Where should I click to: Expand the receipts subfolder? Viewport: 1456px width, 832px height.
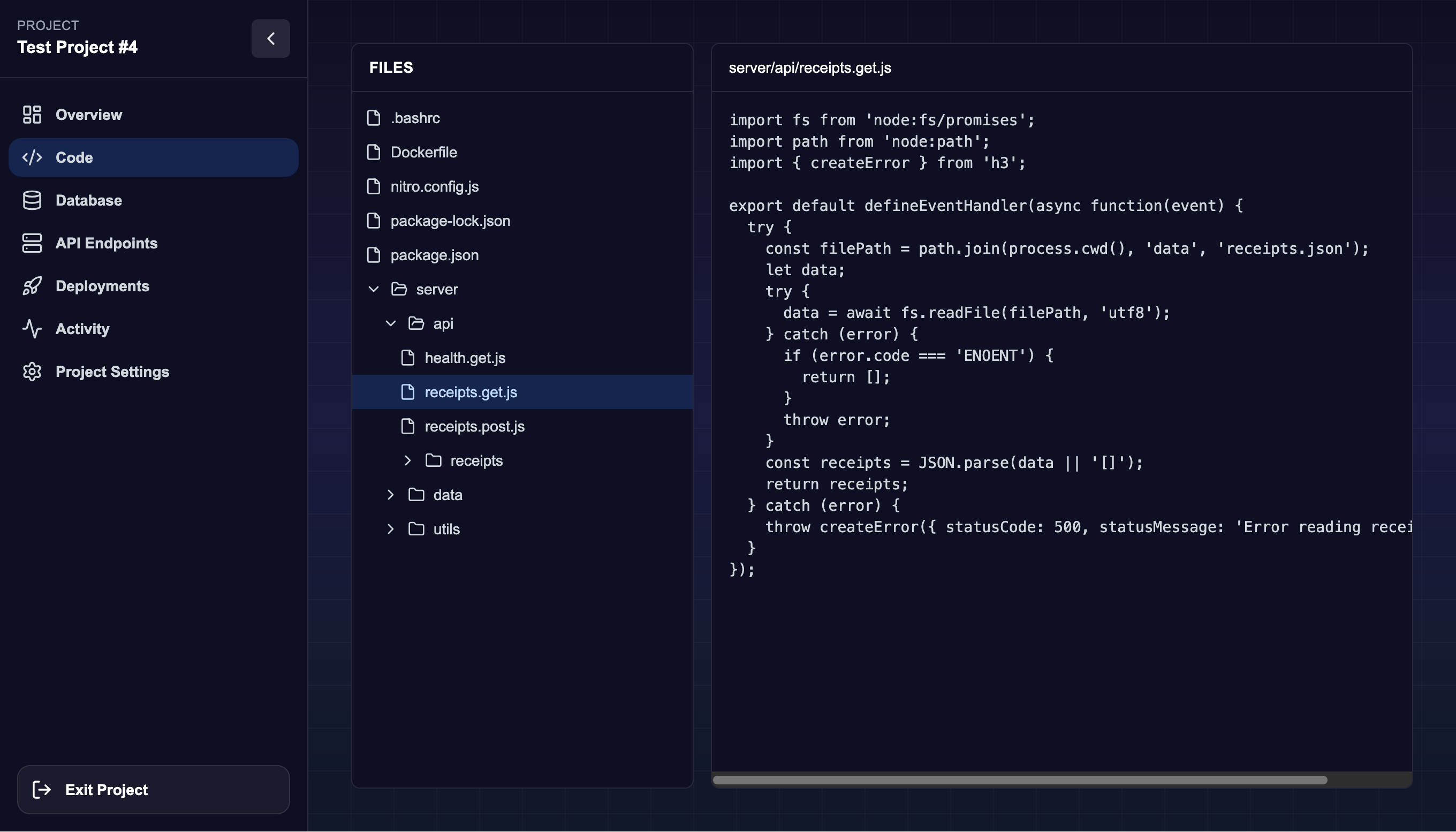[x=408, y=460]
